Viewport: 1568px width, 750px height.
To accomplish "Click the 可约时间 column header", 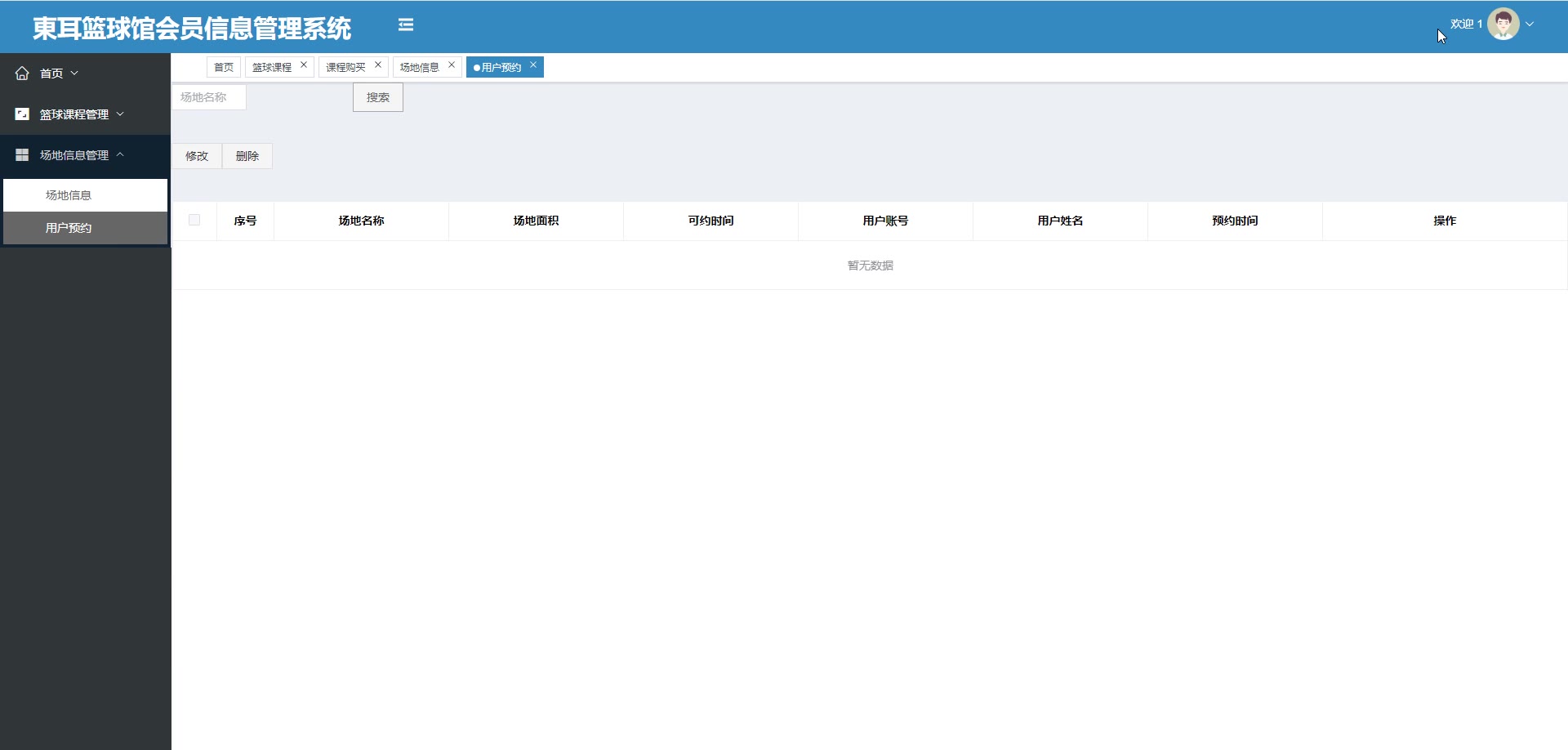I will pos(710,221).
